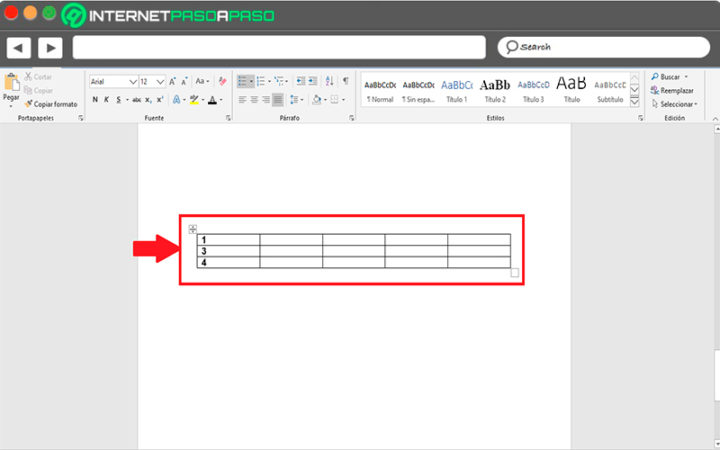
Task: Apply the Título 2 style
Action: pos(495,91)
